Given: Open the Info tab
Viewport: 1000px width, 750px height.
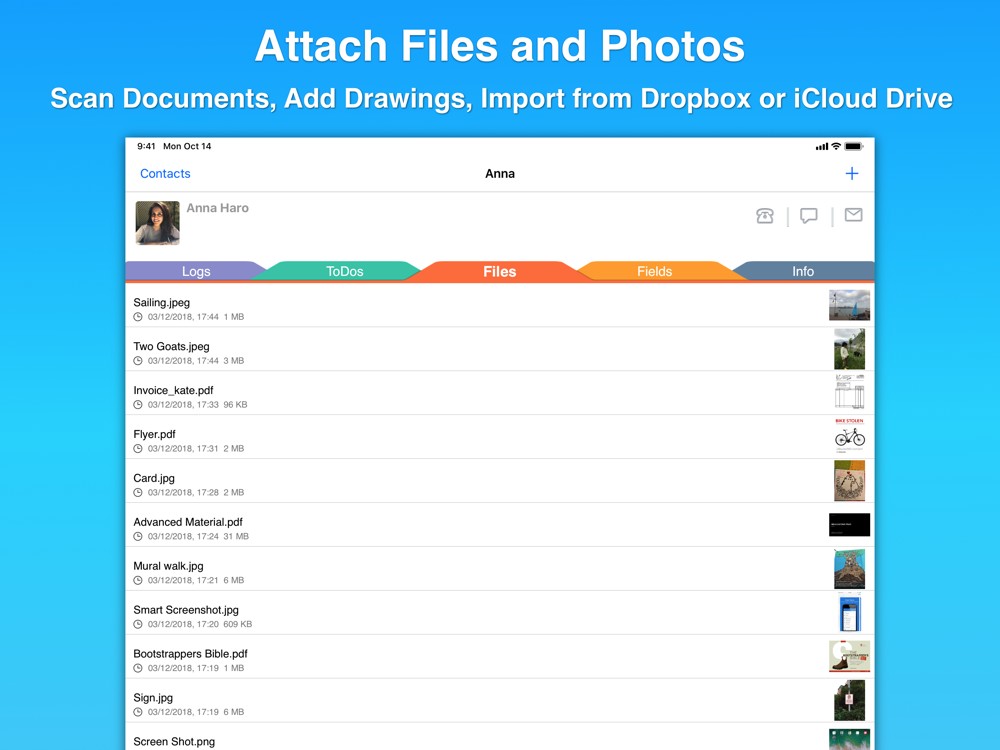Looking at the screenshot, I should [x=803, y=271].
